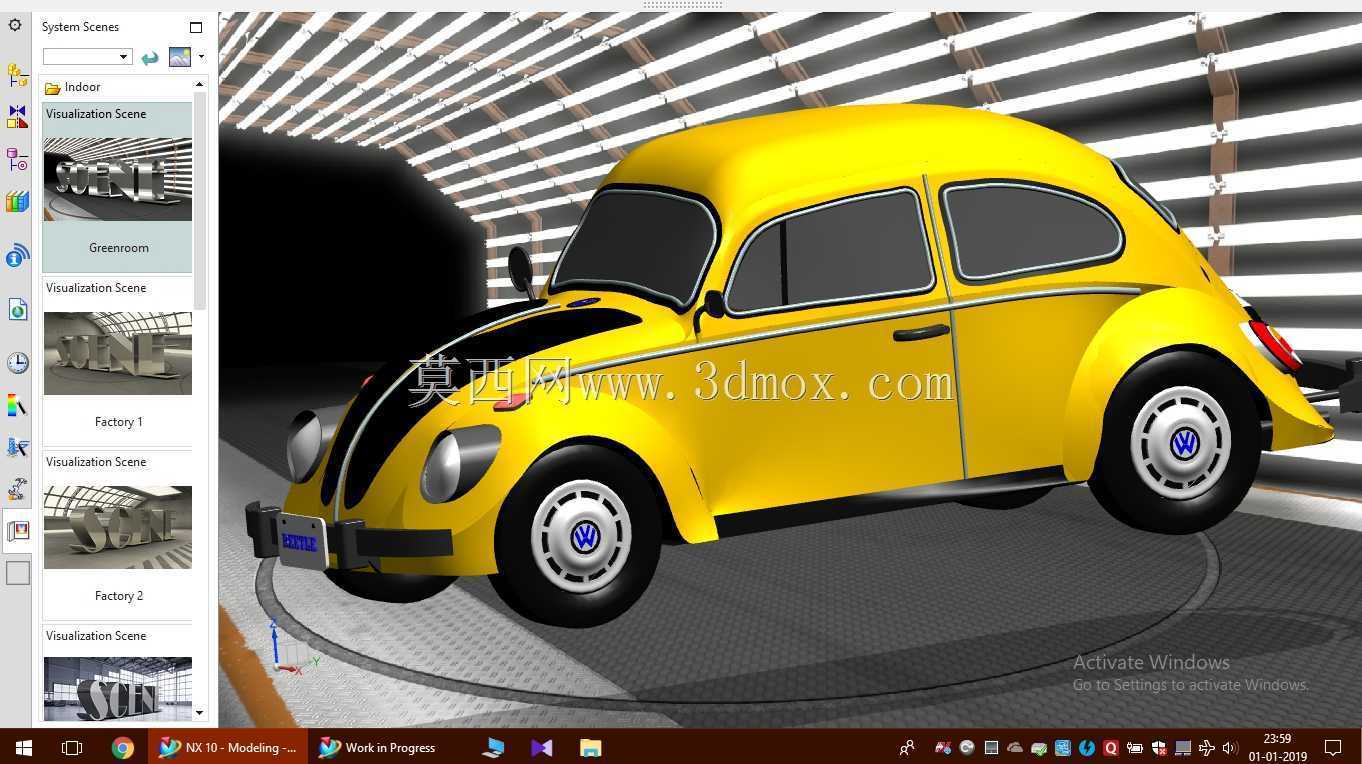Open resource bar settings gear
The width and height of the screenshot is (1362, 764).
(x=15, y=25)
